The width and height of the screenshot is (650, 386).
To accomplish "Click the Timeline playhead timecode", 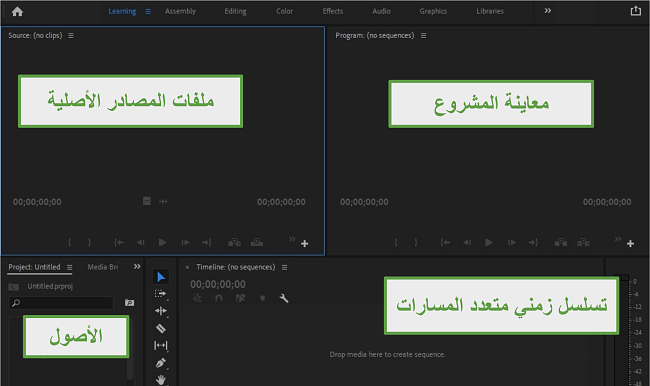I will pyautogui.click(x=218, y=284).
